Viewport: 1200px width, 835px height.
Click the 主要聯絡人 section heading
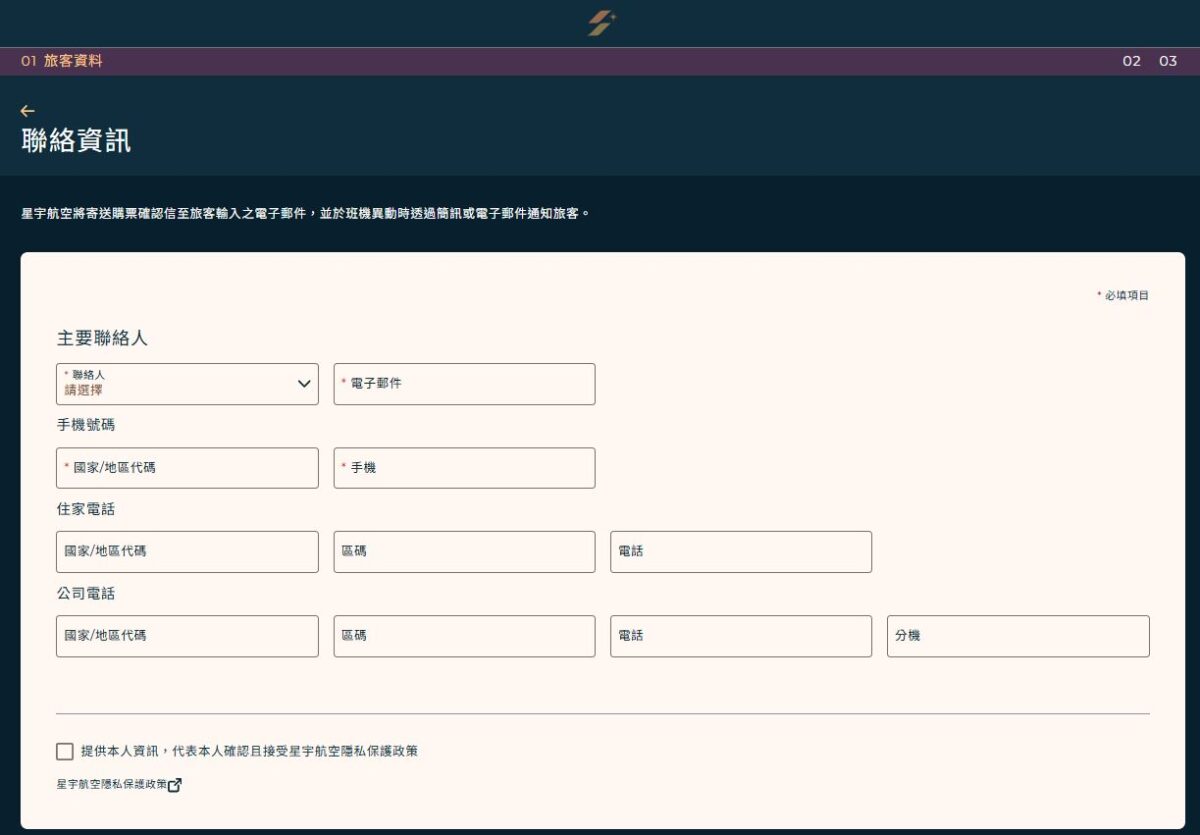click(x=102, y=338)
